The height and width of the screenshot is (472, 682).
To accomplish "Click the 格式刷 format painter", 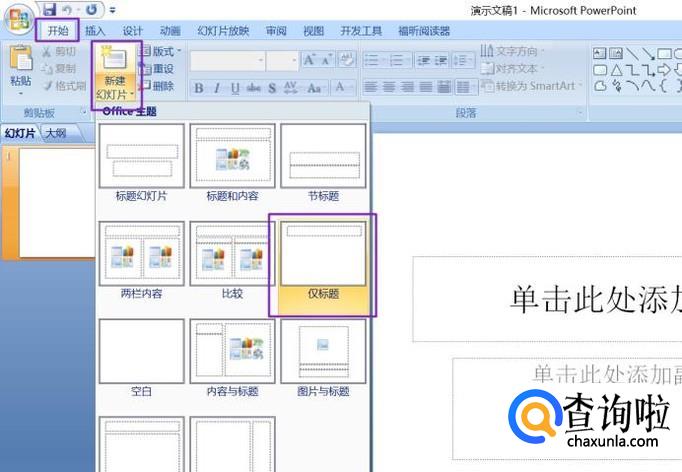I will 64,86.
